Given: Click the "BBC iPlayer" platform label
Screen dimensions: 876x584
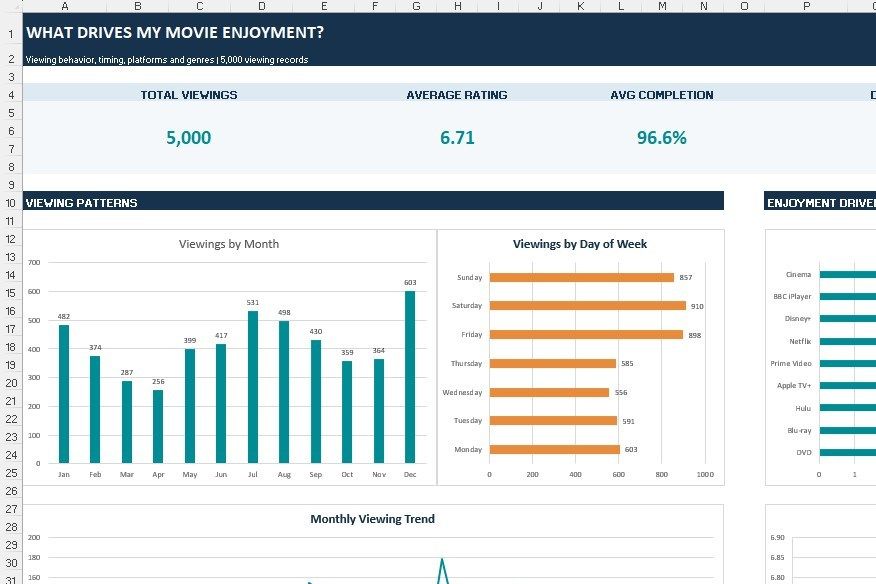Looking at the screenshot, I should 792,296.
